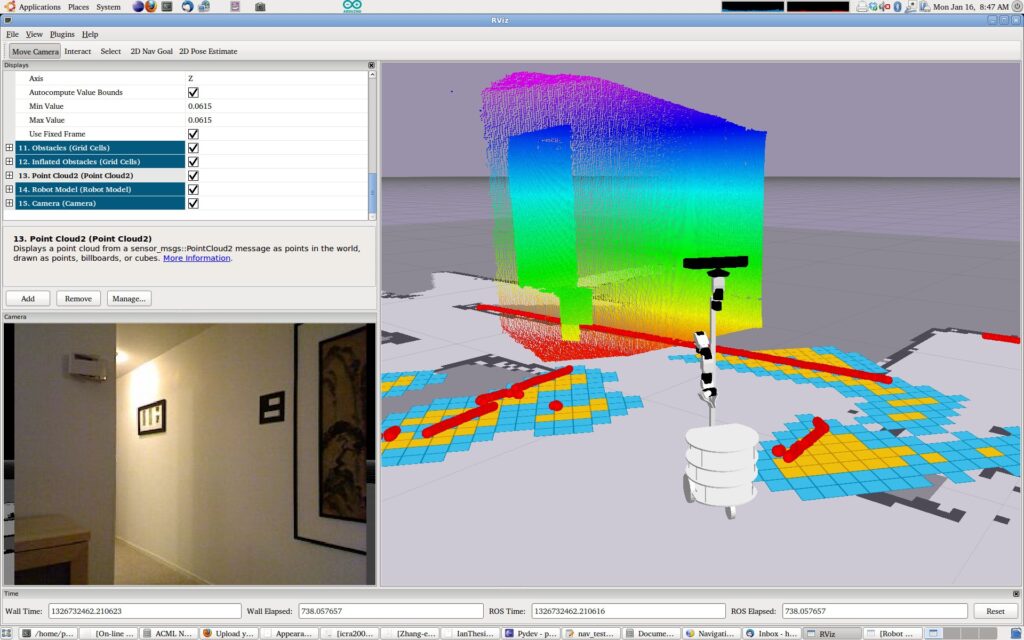Uncheck Autocompute Value Bounds

coord(193,92)
